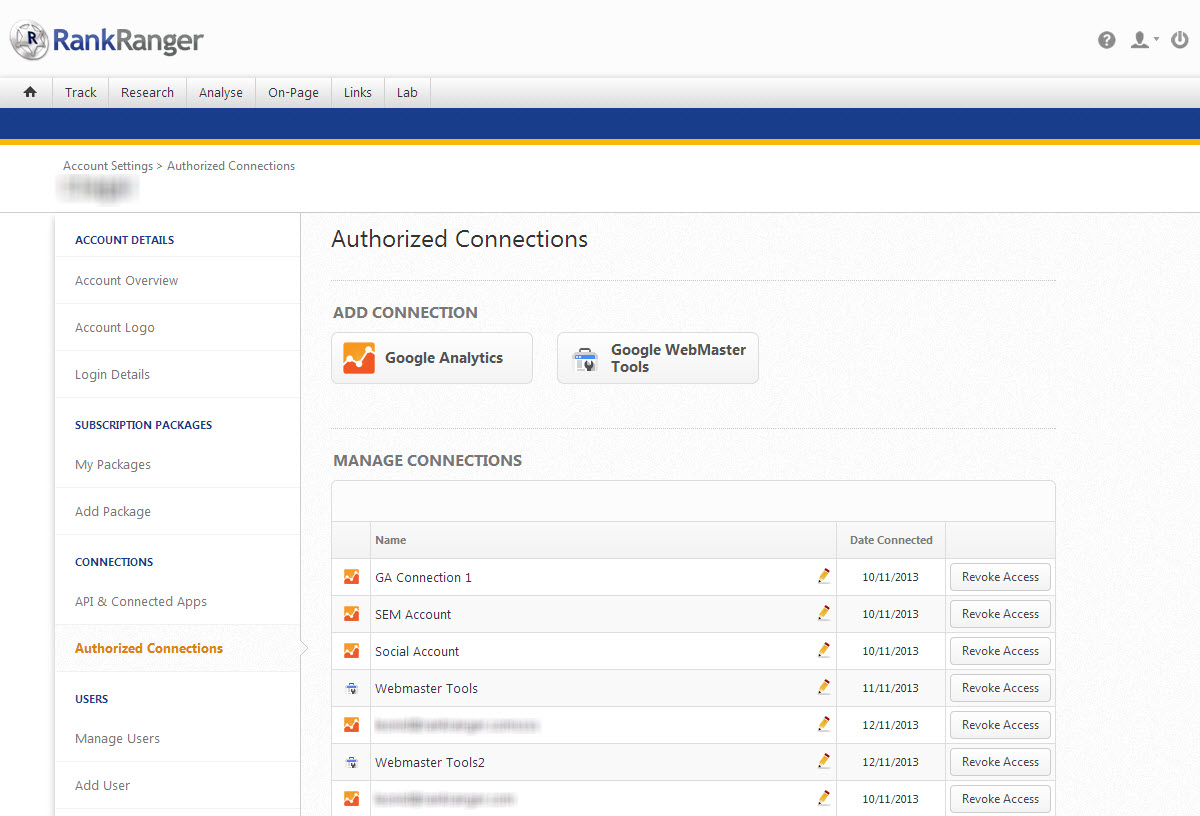Edit the Webmaster Tools2 connection name

(x=823, y=761)
